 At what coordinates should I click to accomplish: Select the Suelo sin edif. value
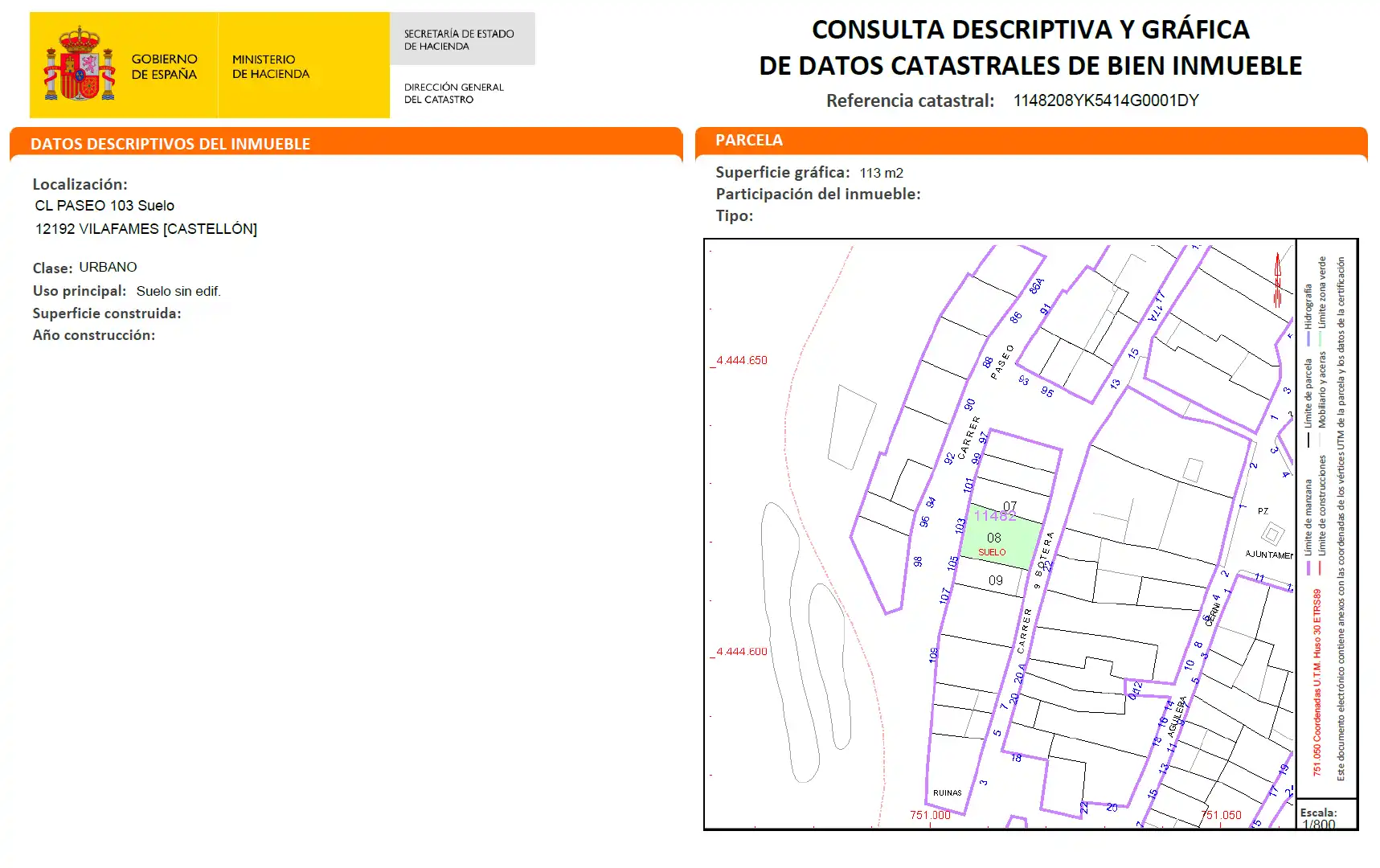pyautogui.click(x=178, y=291)
